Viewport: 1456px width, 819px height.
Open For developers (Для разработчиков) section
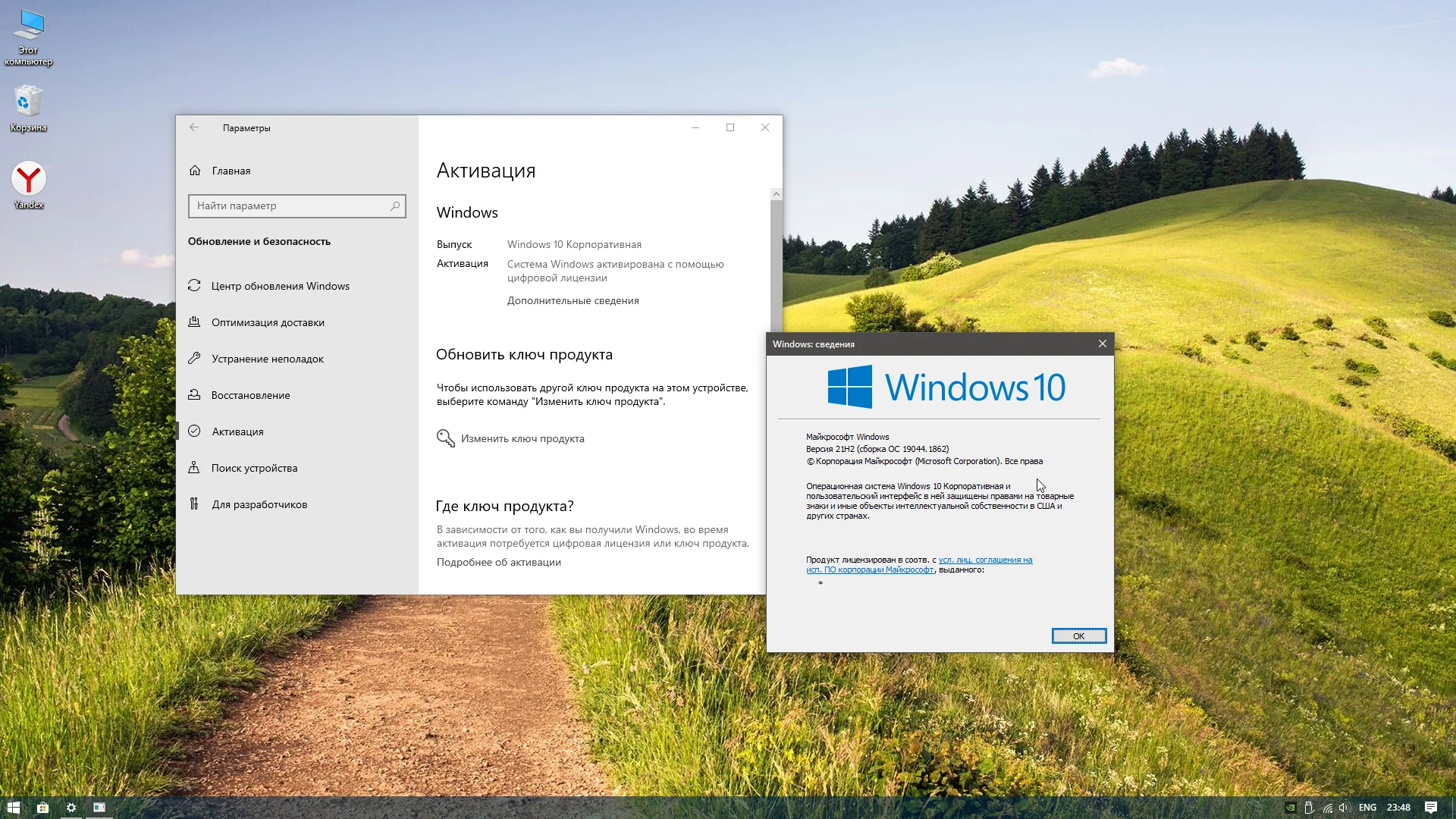[259, 504]
